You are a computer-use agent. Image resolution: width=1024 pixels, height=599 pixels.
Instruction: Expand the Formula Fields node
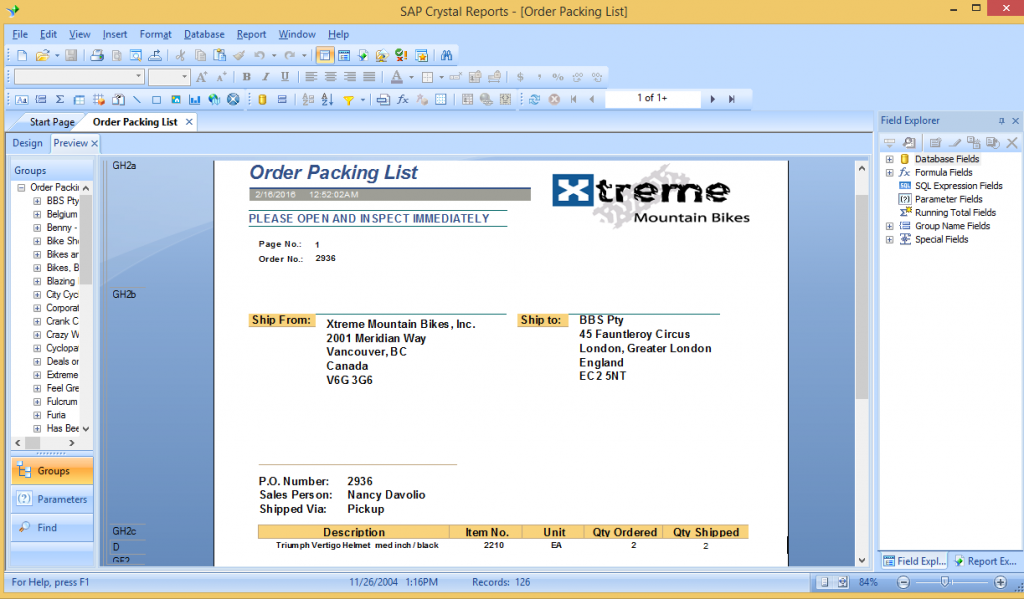point(889,172)
